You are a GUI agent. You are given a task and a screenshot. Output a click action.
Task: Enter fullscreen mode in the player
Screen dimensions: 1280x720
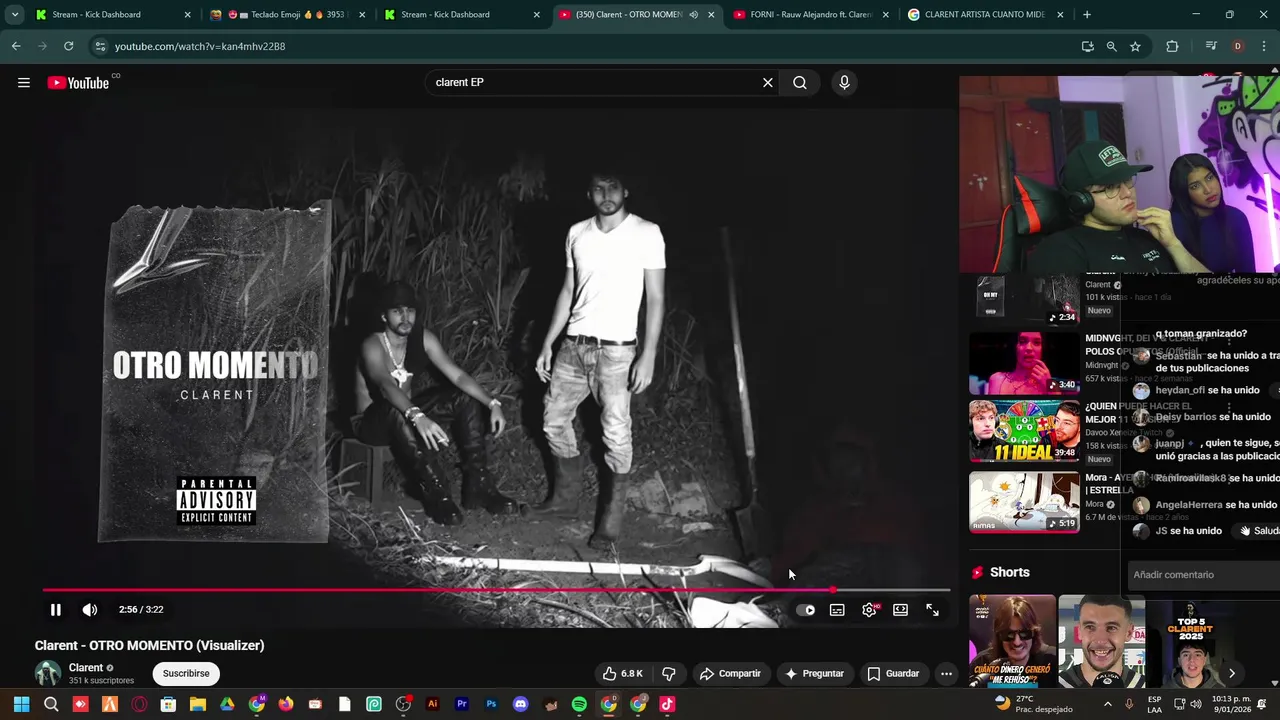[932, 609]
